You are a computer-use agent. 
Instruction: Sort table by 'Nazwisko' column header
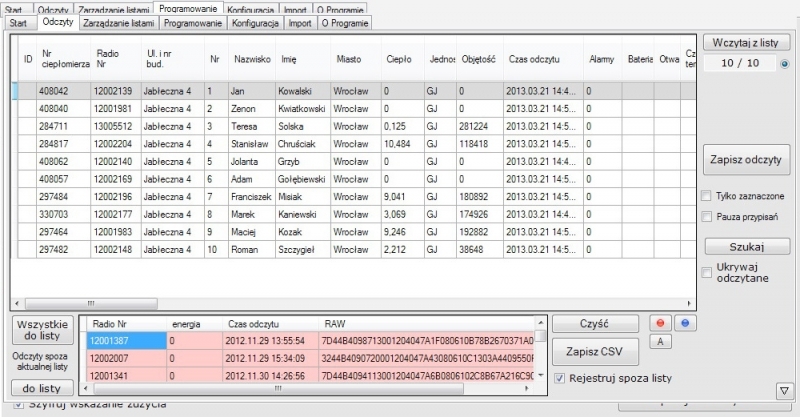(x=252, y=60)
